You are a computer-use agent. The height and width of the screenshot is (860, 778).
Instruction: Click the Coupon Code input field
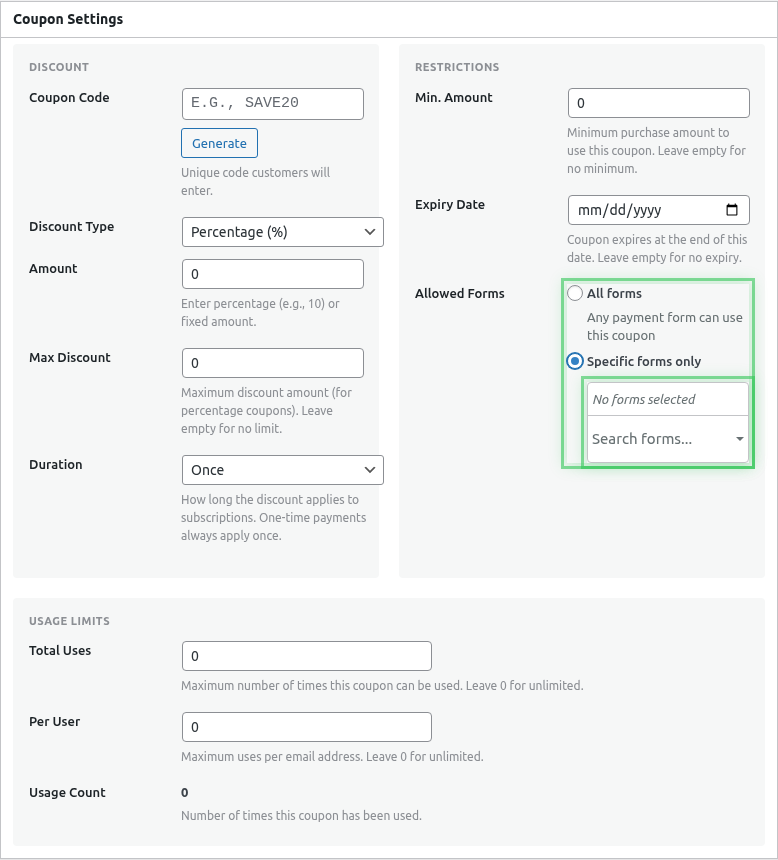[272, 103]
